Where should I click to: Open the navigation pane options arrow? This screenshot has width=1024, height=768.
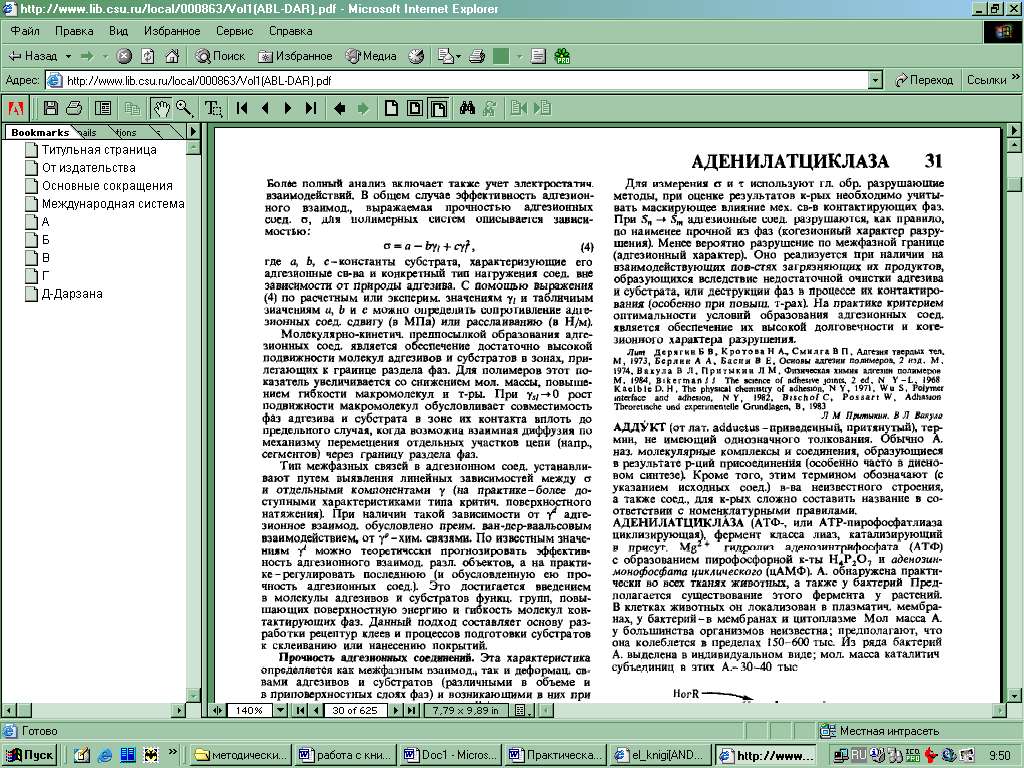(193, 131)
